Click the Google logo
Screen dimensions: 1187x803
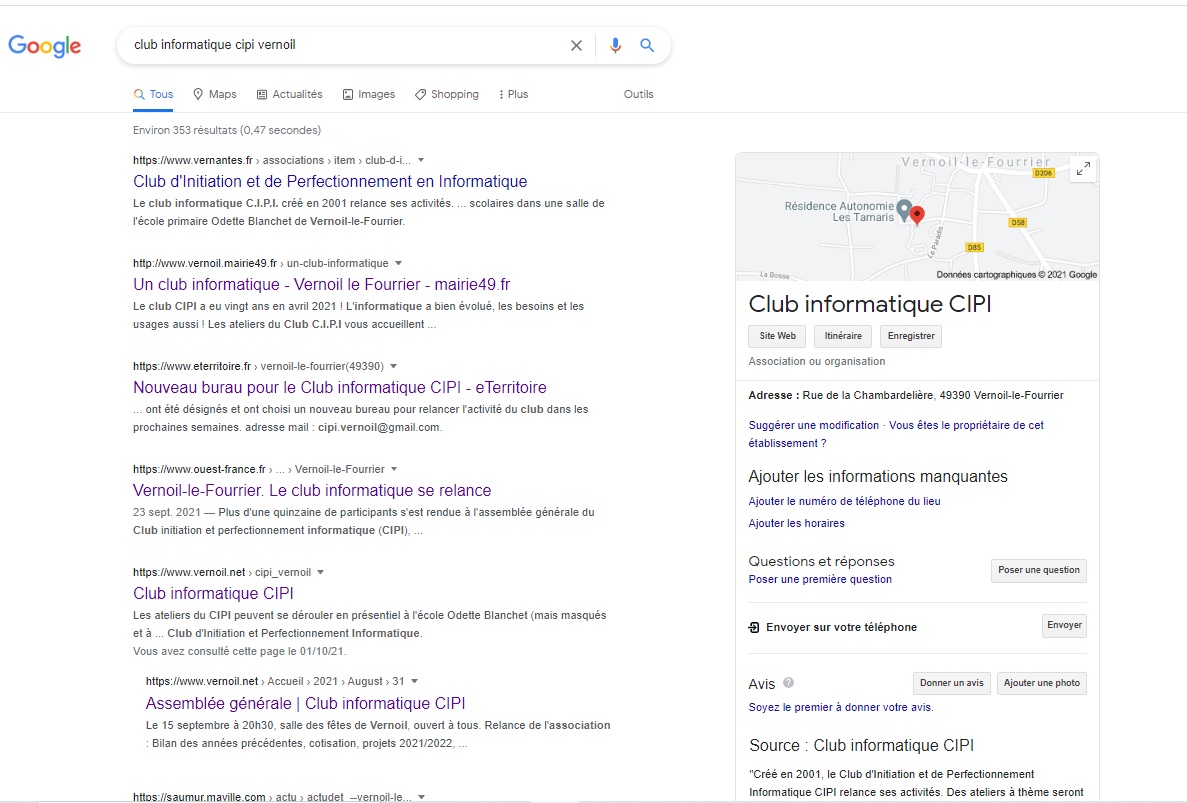point(45,46)
